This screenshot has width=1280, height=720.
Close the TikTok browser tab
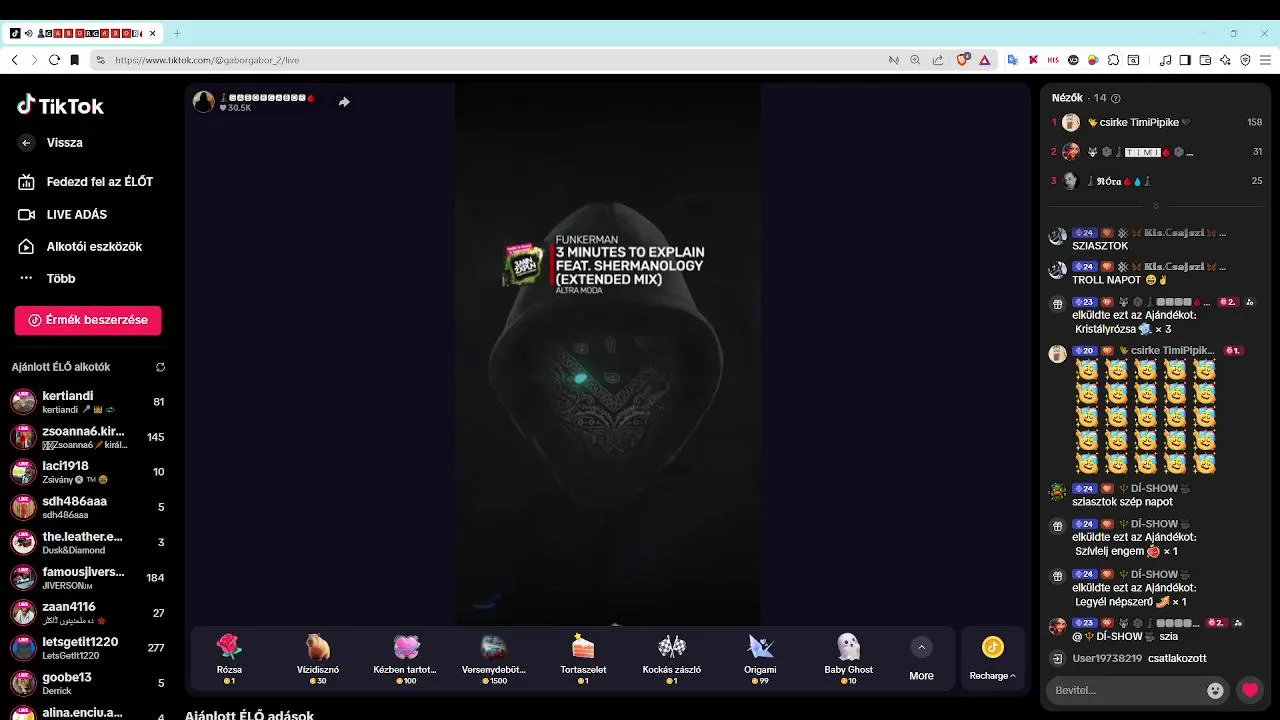point(152,33)
